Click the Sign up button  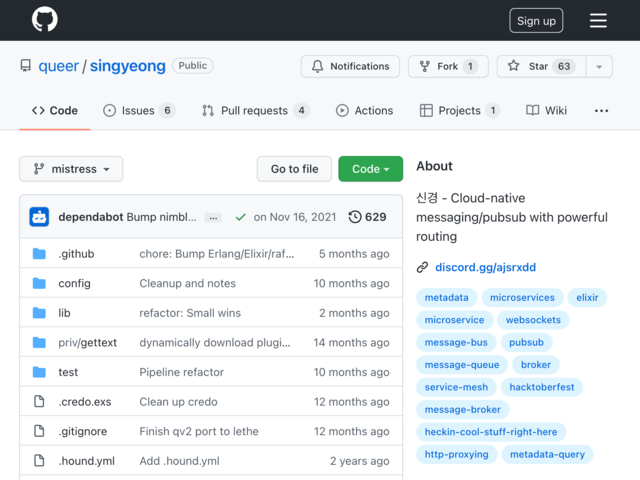tap(536, 20)
